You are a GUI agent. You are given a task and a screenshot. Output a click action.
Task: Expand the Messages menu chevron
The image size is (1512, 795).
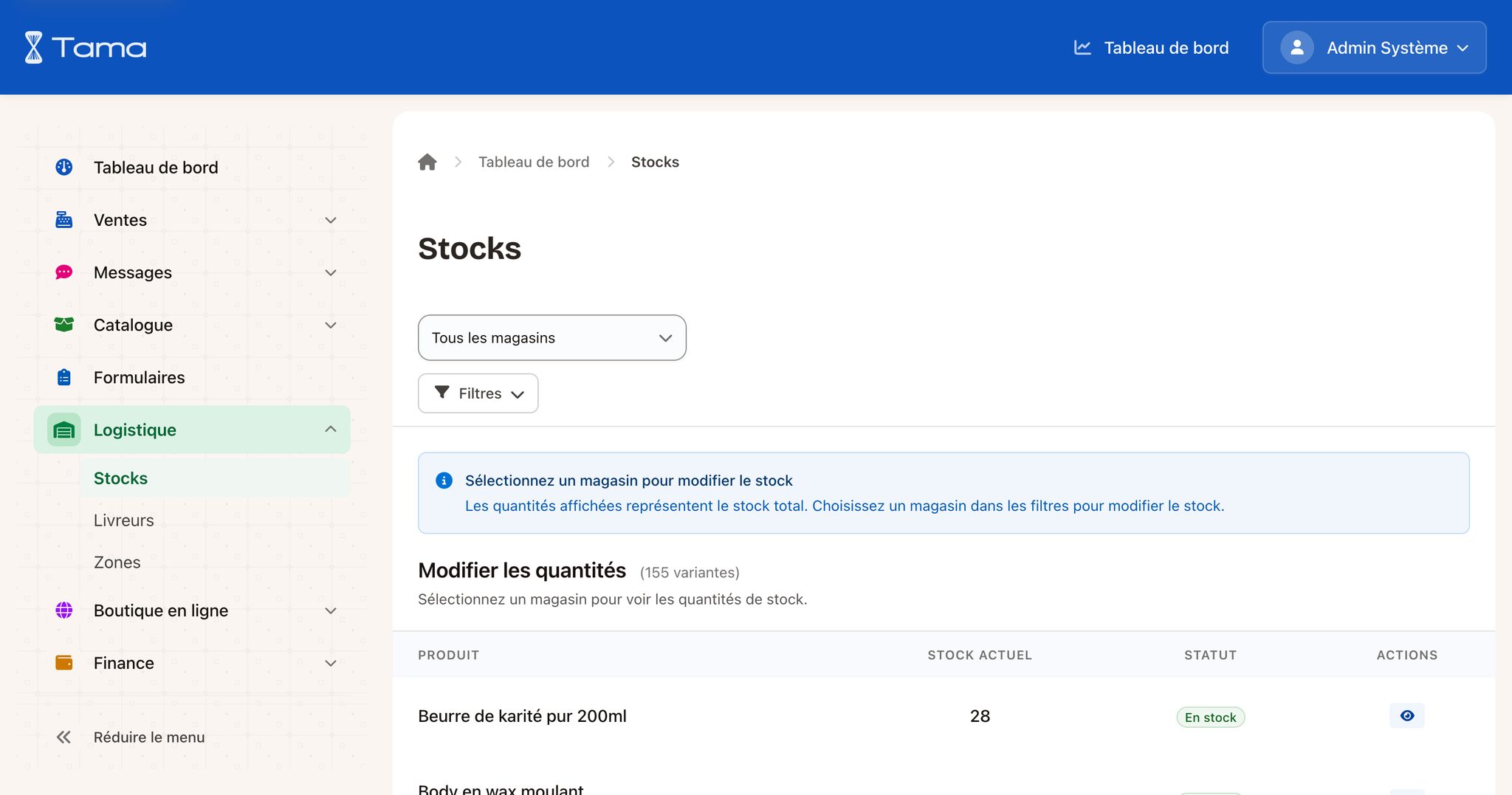331,272
